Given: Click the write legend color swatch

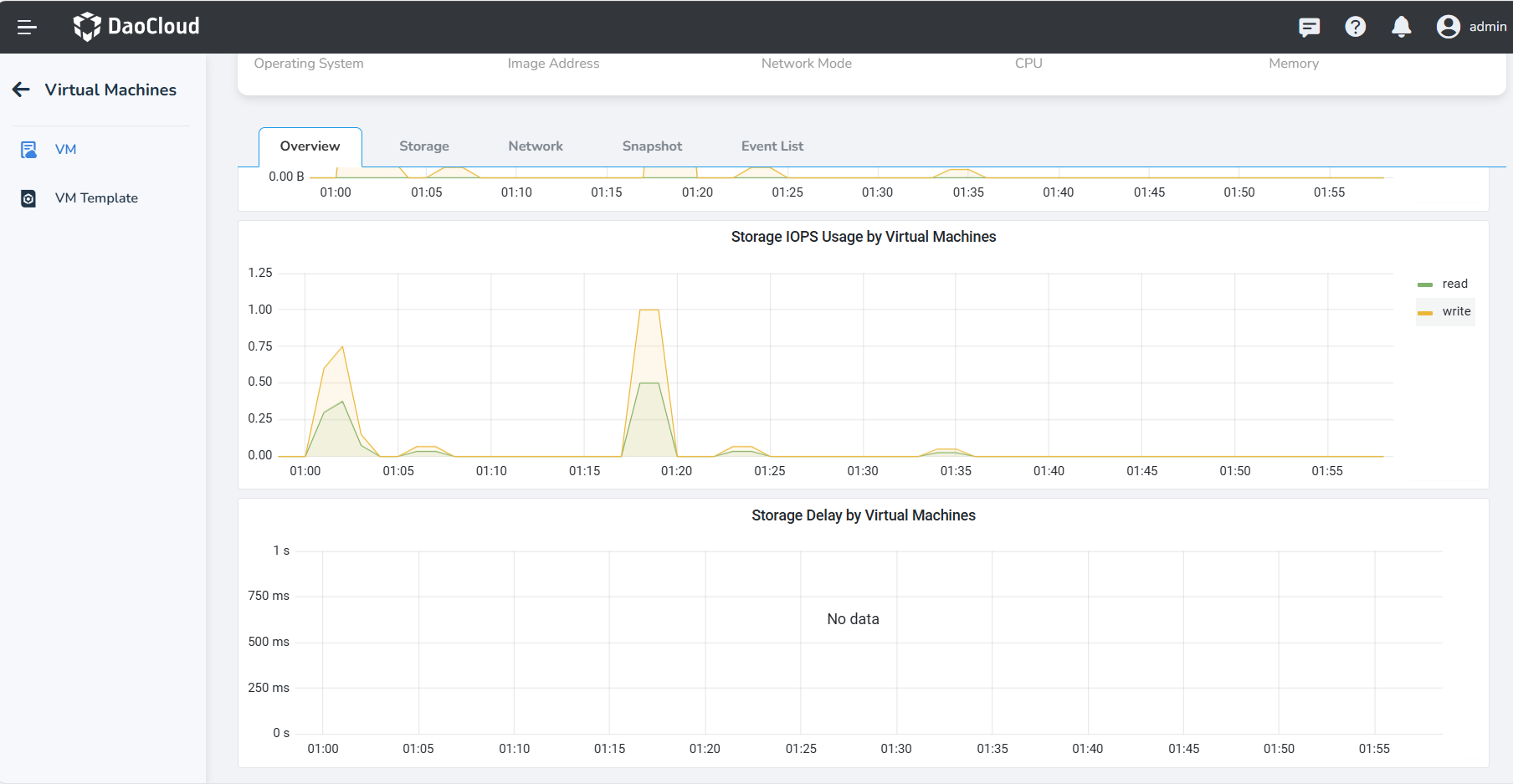Looking at the screenshot, I should (1424, 313).
